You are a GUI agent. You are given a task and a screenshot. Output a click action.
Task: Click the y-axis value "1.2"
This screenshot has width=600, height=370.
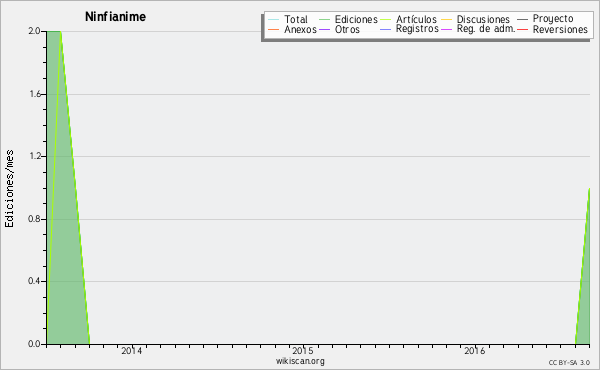(x=35, y=156)
